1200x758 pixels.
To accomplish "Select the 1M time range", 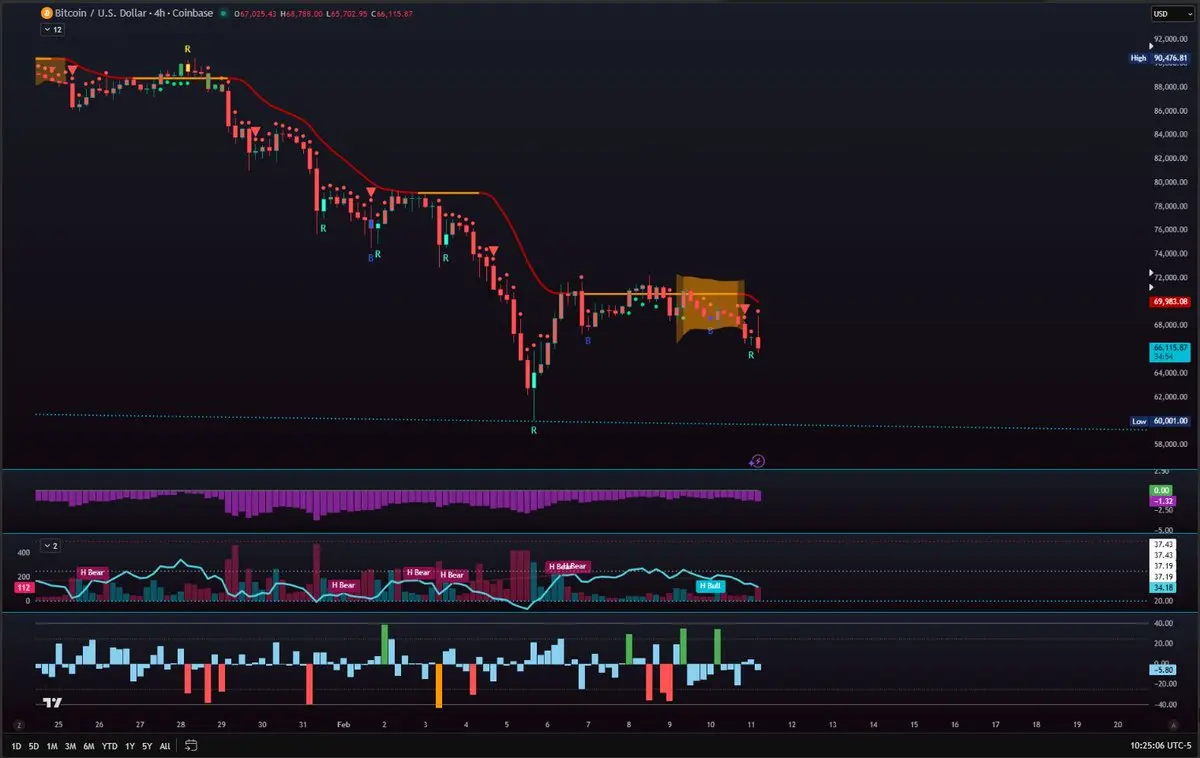I will (x=52, y=745).
